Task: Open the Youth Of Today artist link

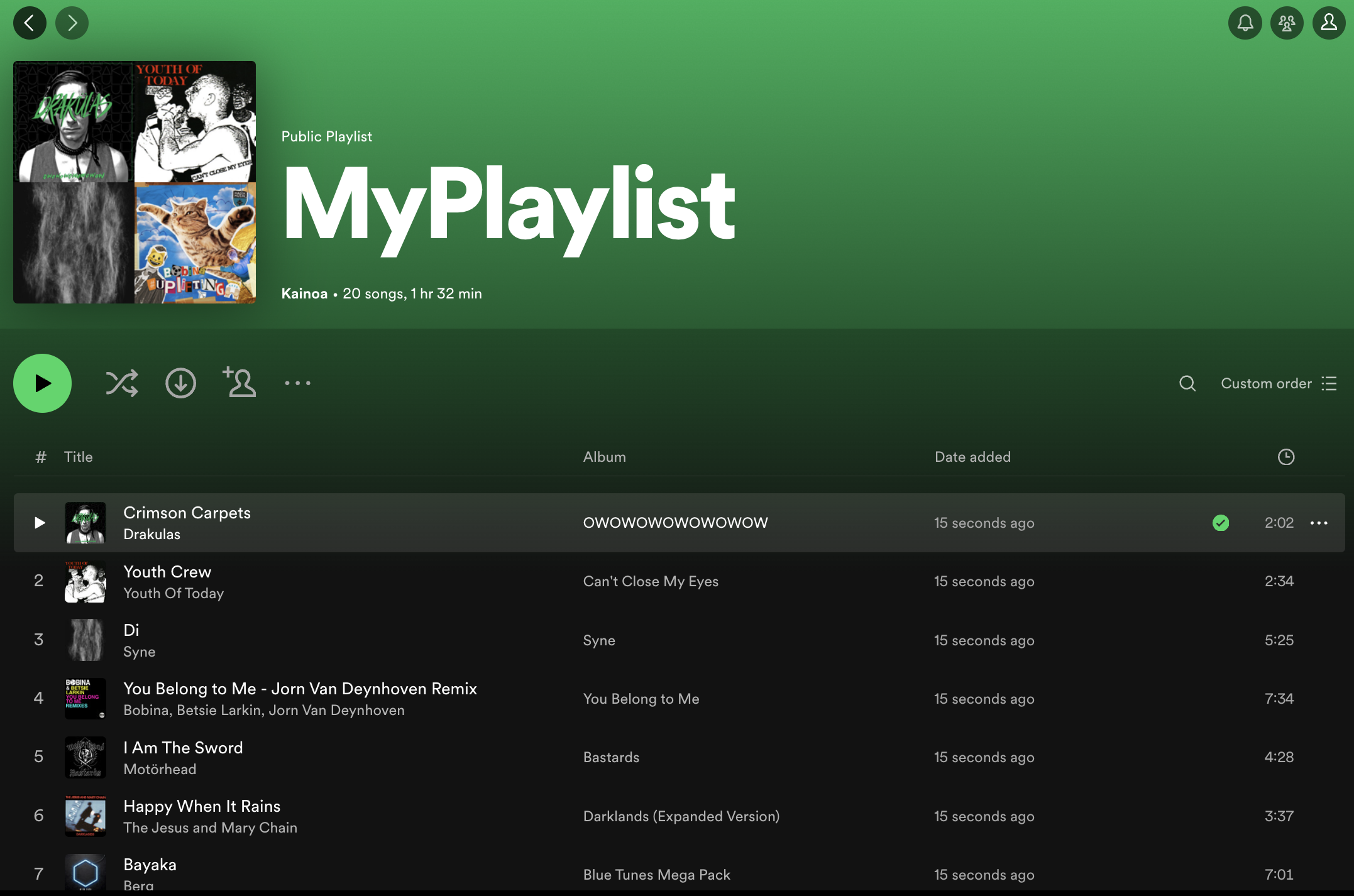Action: [x=173, y=593]
